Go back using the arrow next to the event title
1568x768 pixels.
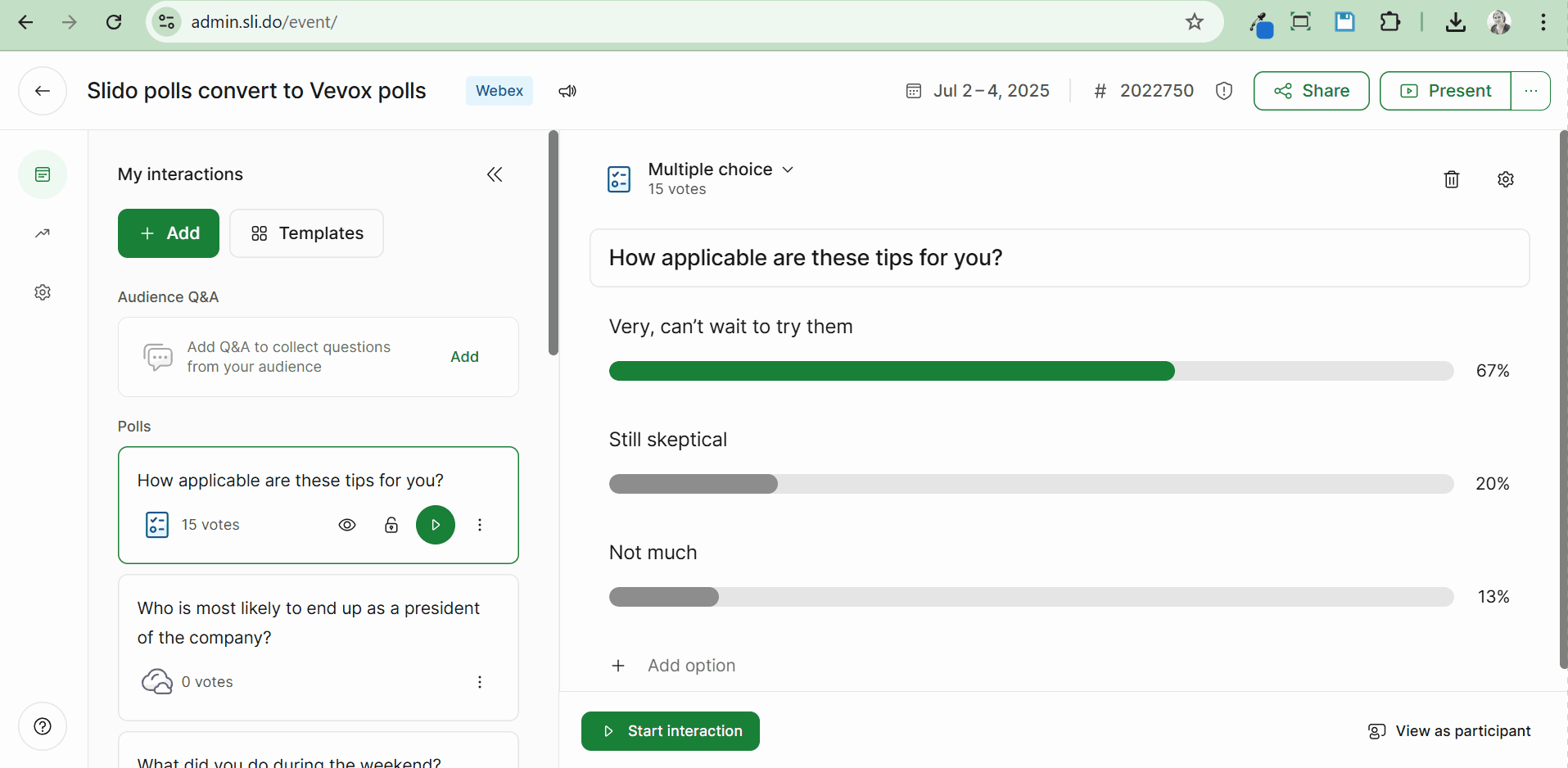[42, 90]
